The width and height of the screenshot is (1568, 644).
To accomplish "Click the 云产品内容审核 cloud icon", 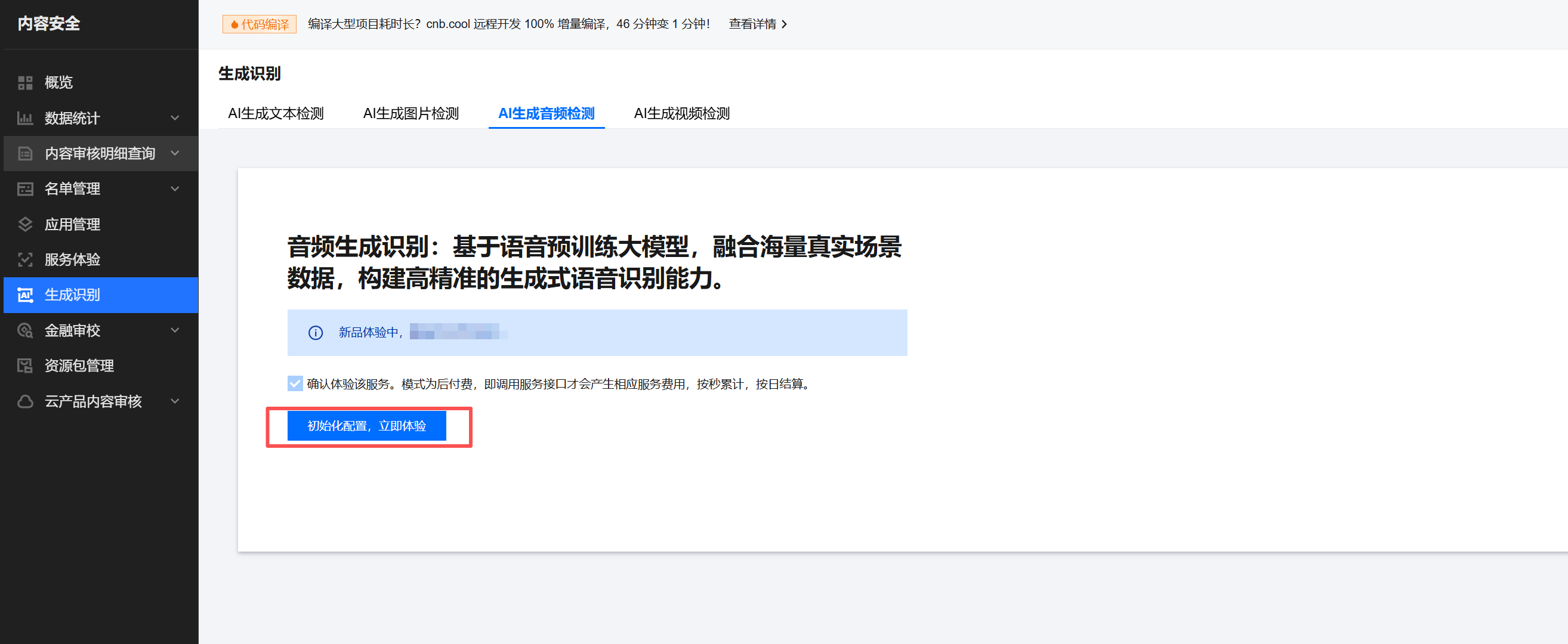I will [x=25, y=401].
